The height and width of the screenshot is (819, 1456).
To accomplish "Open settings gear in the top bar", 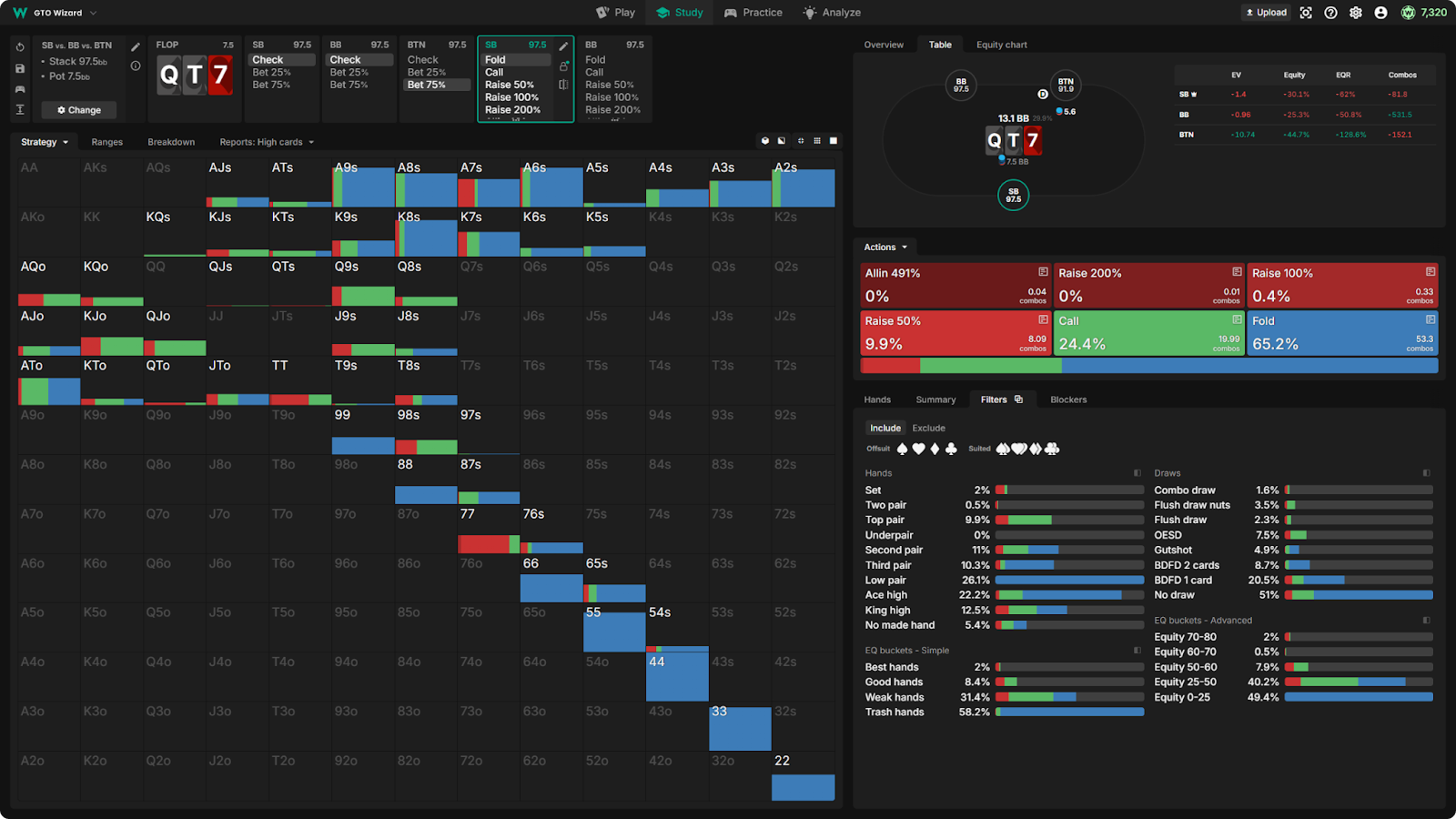I will click(1356, 13).
